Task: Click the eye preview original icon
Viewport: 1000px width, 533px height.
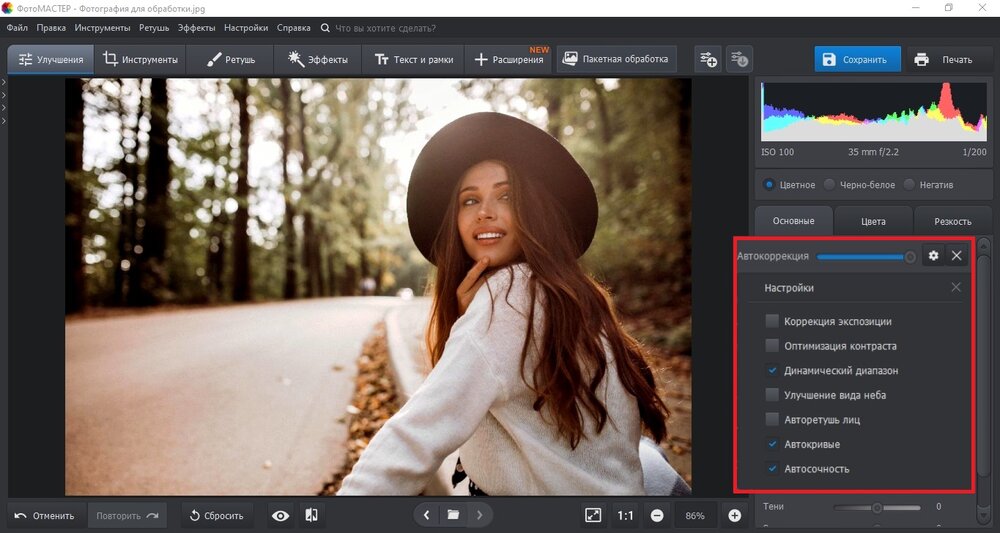Action: 280,516
